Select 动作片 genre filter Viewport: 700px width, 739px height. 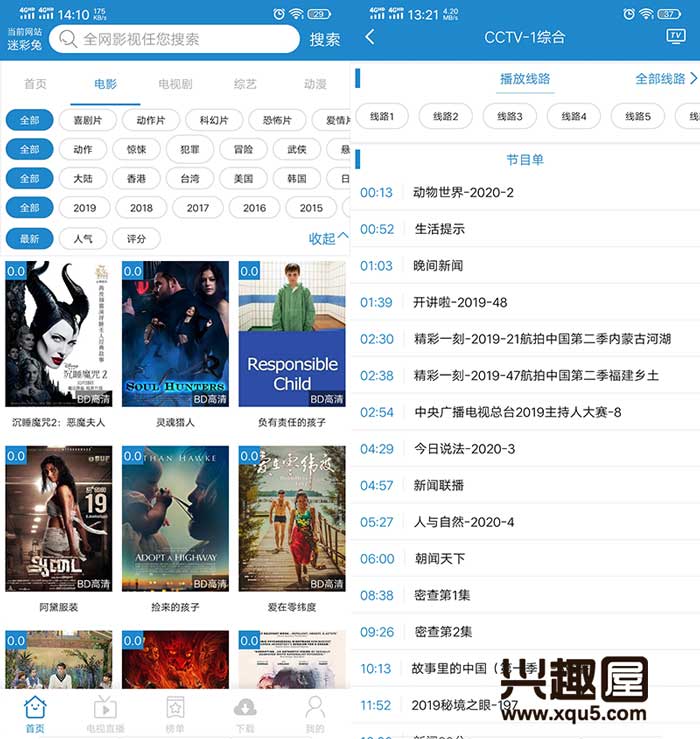coord(151,120)
